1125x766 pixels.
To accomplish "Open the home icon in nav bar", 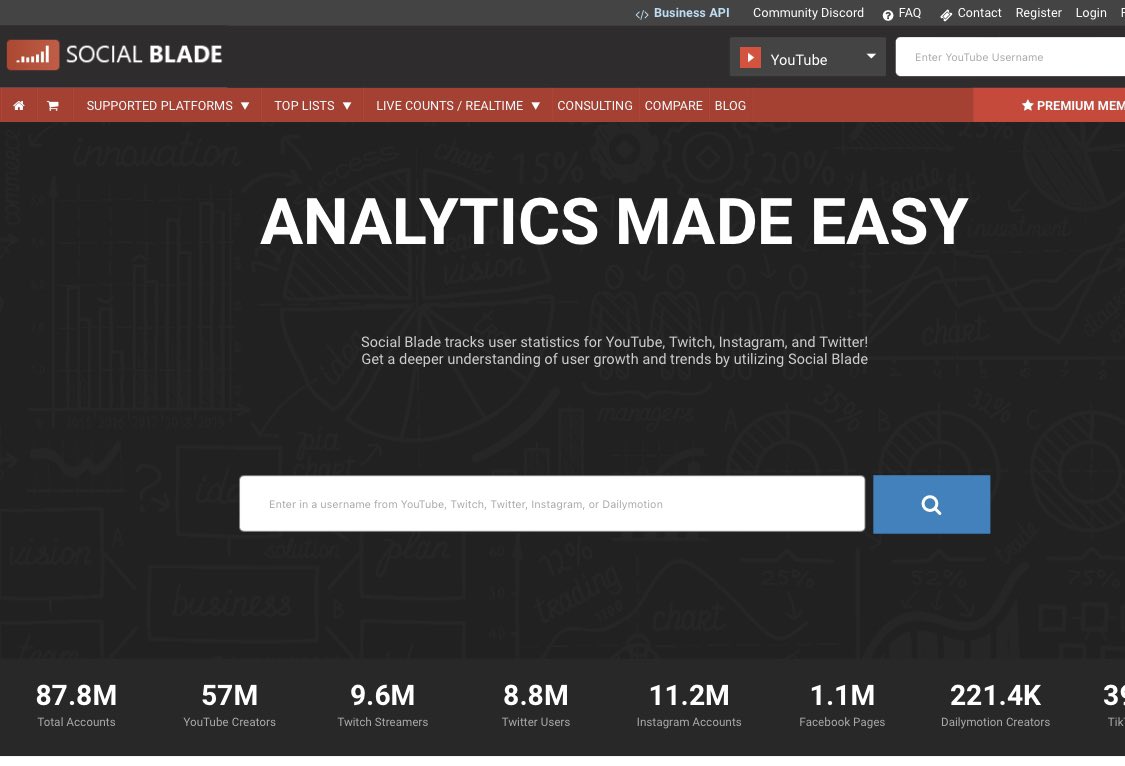I will 19,105.
